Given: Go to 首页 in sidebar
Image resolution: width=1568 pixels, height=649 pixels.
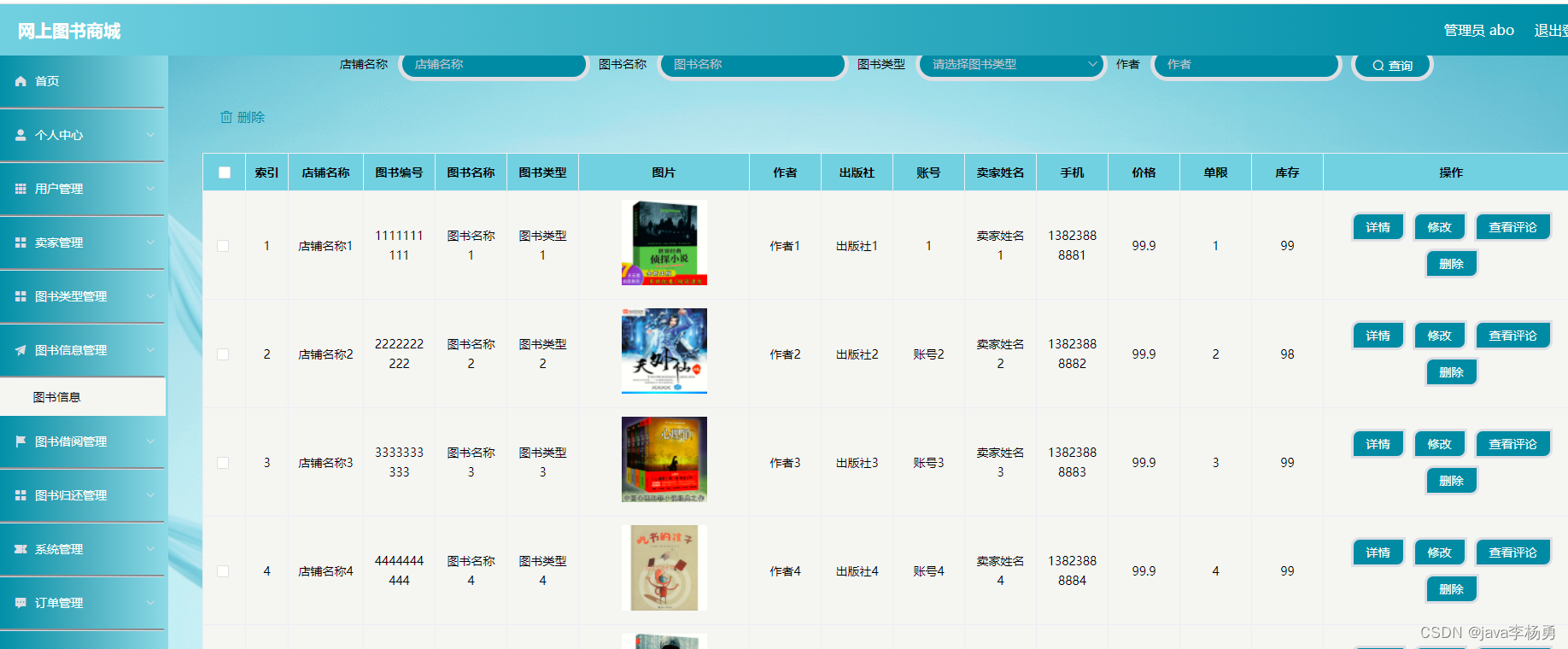Looking at the screenshot, I should click(x=82, y=81).
